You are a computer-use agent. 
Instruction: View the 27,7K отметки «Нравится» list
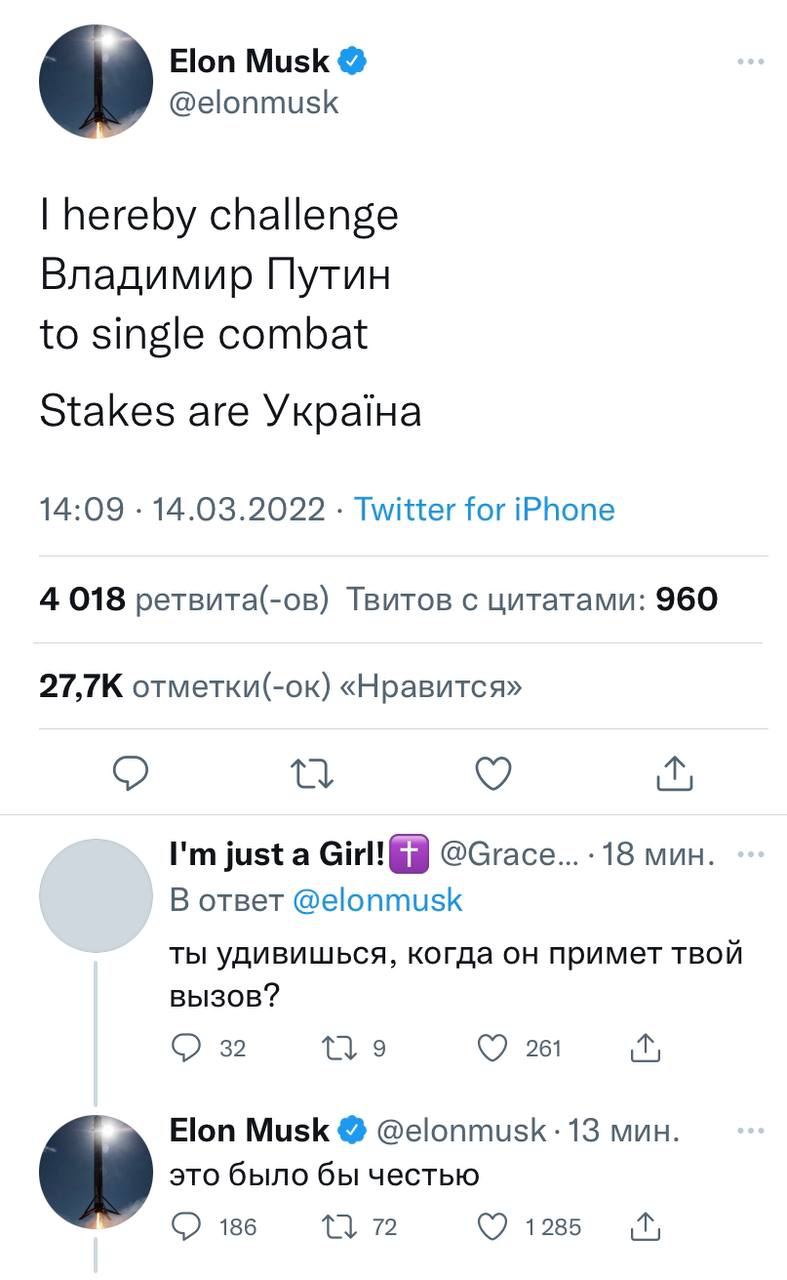280,687
